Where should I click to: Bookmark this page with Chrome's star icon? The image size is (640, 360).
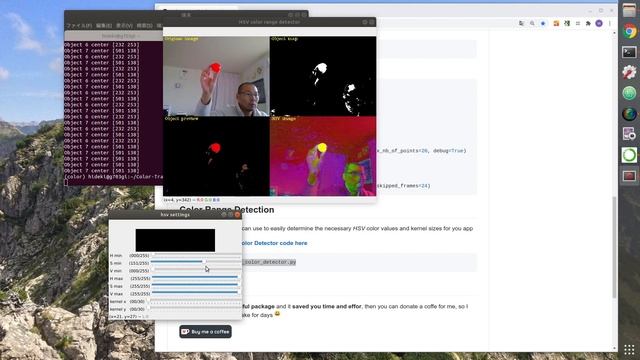click(543, 24)
